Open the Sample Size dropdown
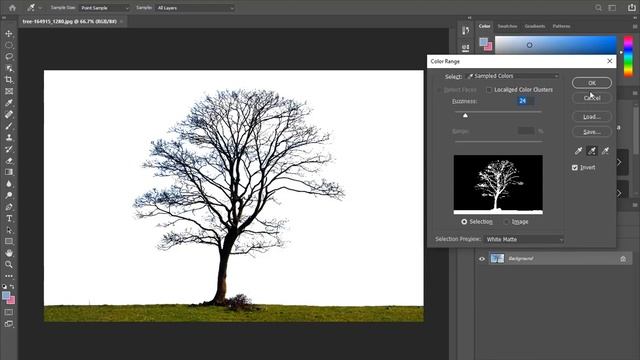The width and height of the screenshot is (640, 360). tap(104, 8)
